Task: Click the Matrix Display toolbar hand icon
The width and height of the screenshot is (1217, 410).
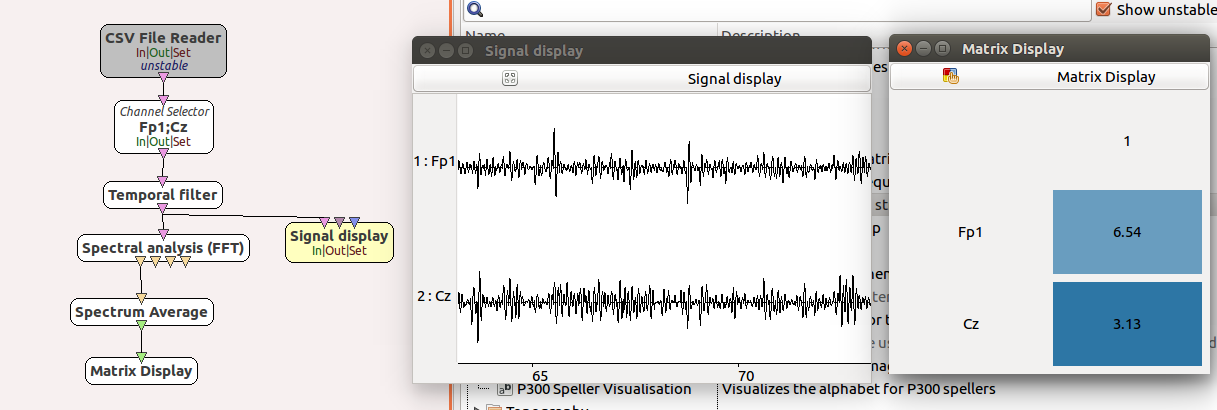Action: [951, 76]
